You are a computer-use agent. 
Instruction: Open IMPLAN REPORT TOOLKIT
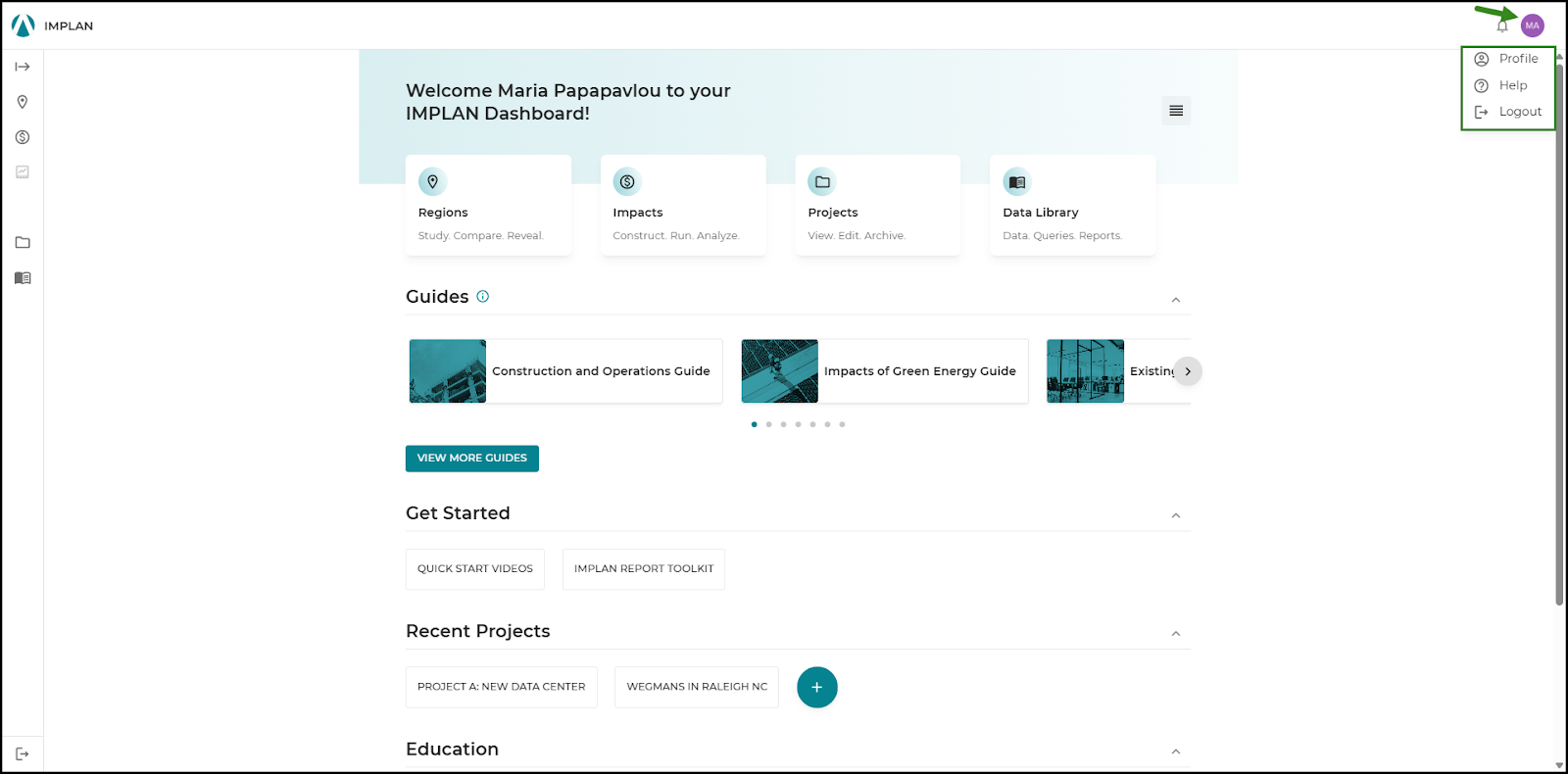click(644, 569)
